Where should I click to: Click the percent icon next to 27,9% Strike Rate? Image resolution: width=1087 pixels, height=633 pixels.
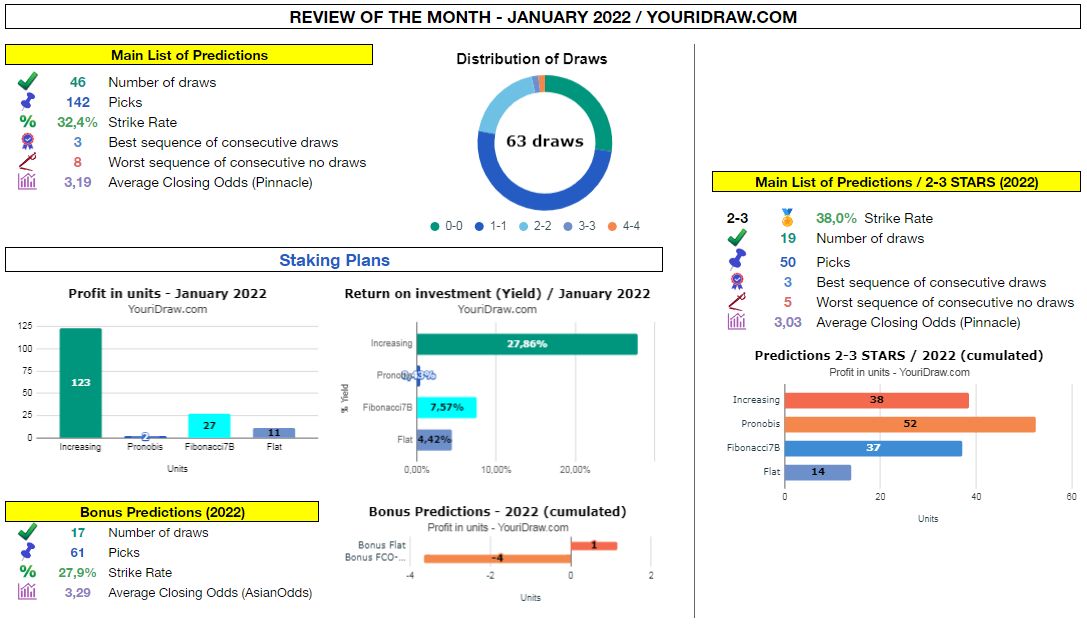tap(27, 572)
